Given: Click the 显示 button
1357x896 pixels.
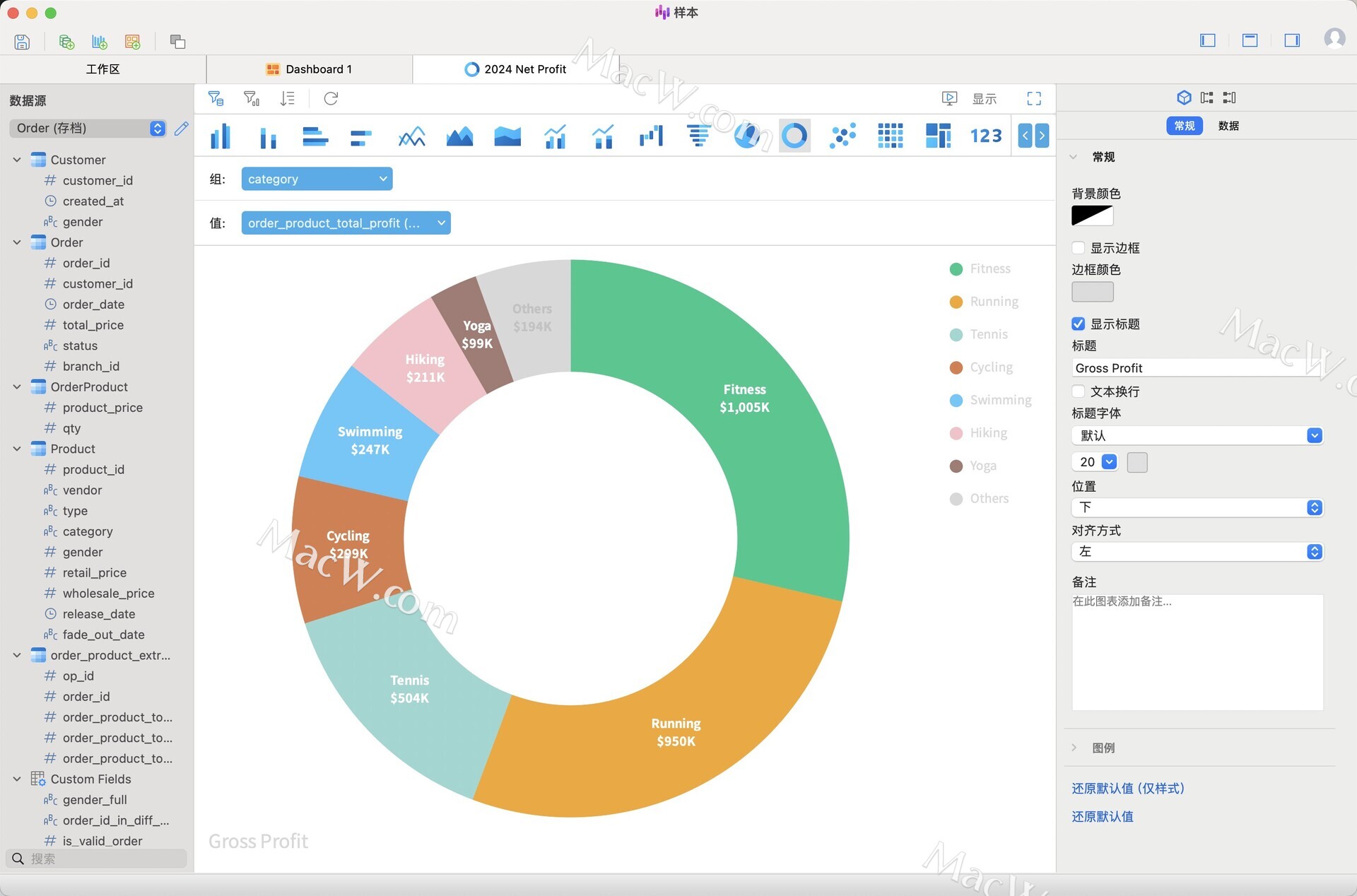Looking at the screenshot, I should click(x=985, y=98).
